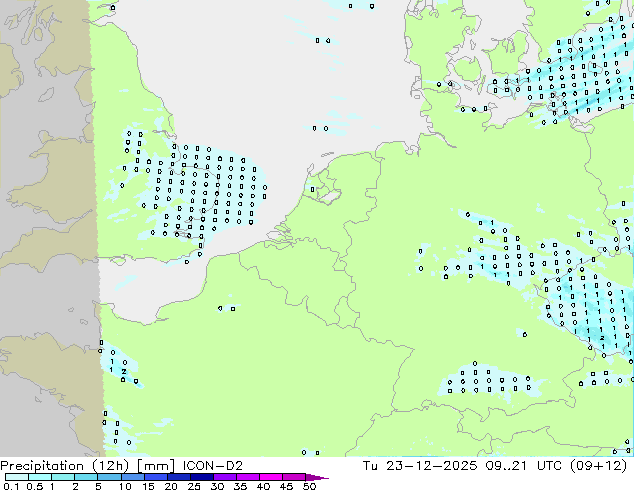Click the '25' label under the color scale
The width and height of the screenshot is (634, 490).
(194, 486)
